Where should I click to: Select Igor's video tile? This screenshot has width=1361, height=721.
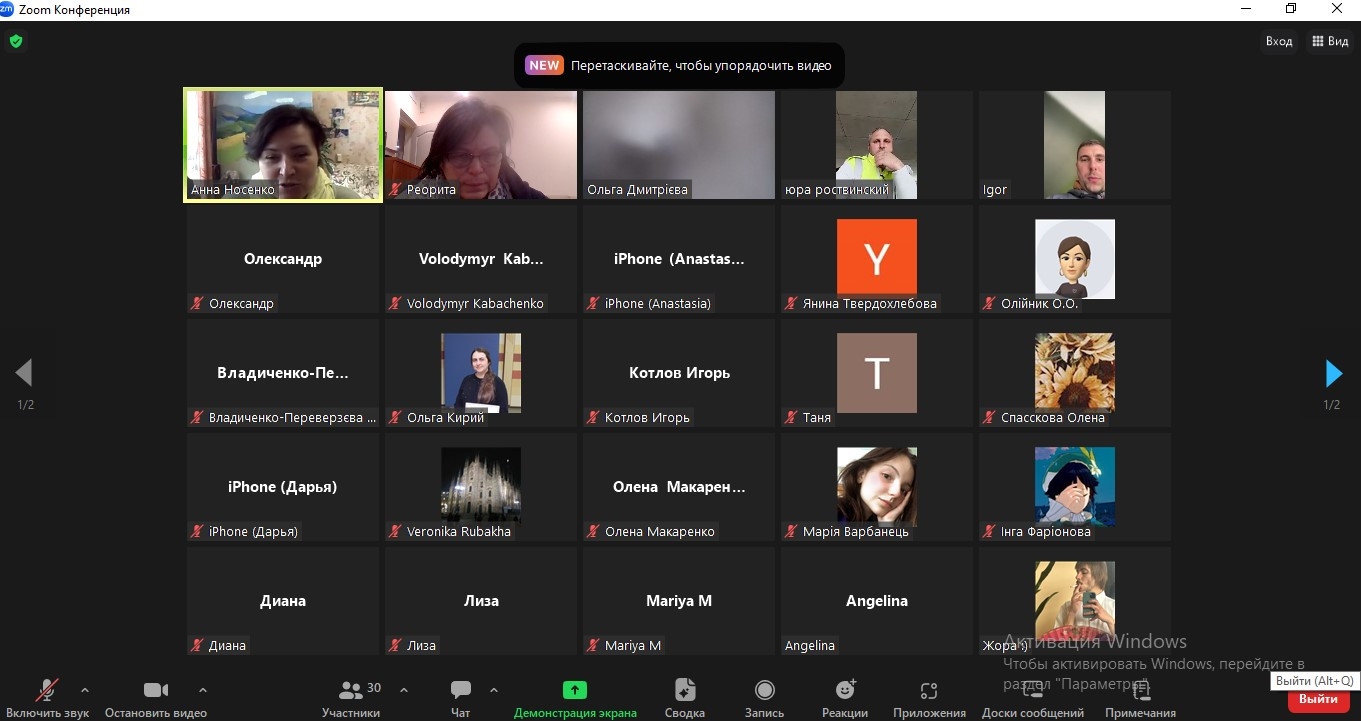pos(1075,145)
